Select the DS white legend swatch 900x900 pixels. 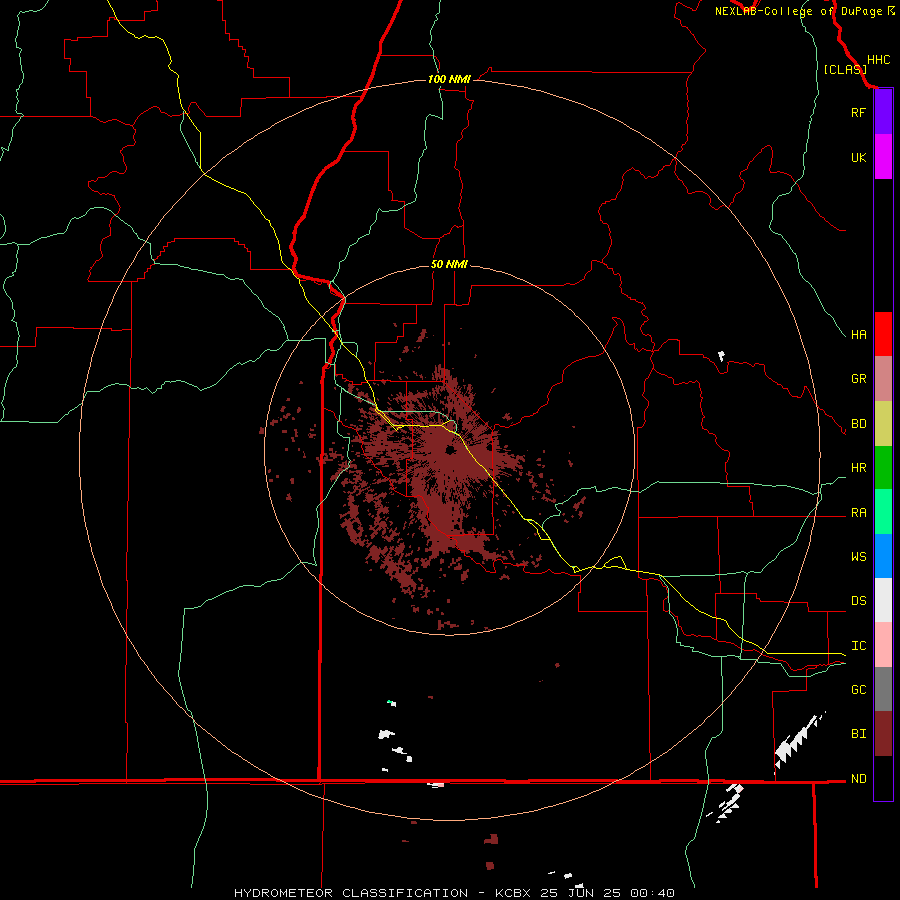click(883, 600)
